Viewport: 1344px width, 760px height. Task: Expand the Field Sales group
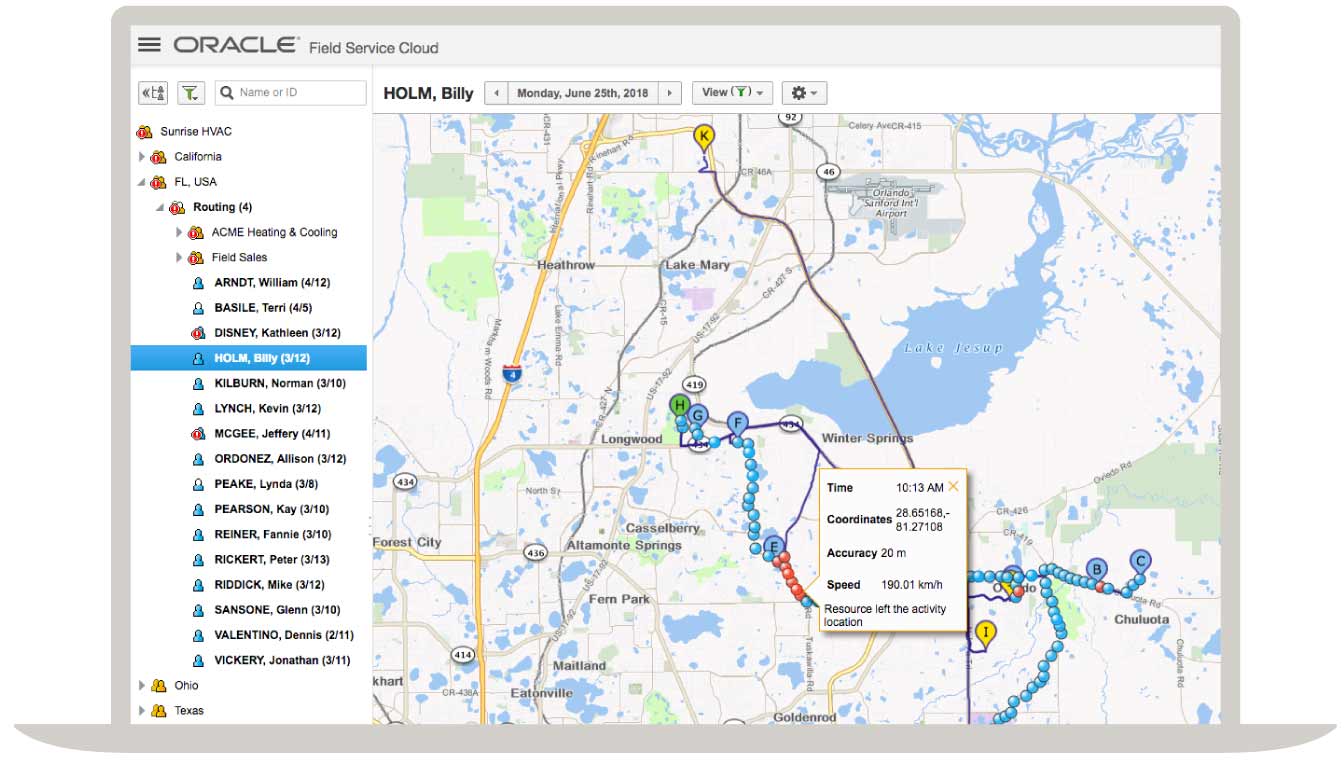180,257
